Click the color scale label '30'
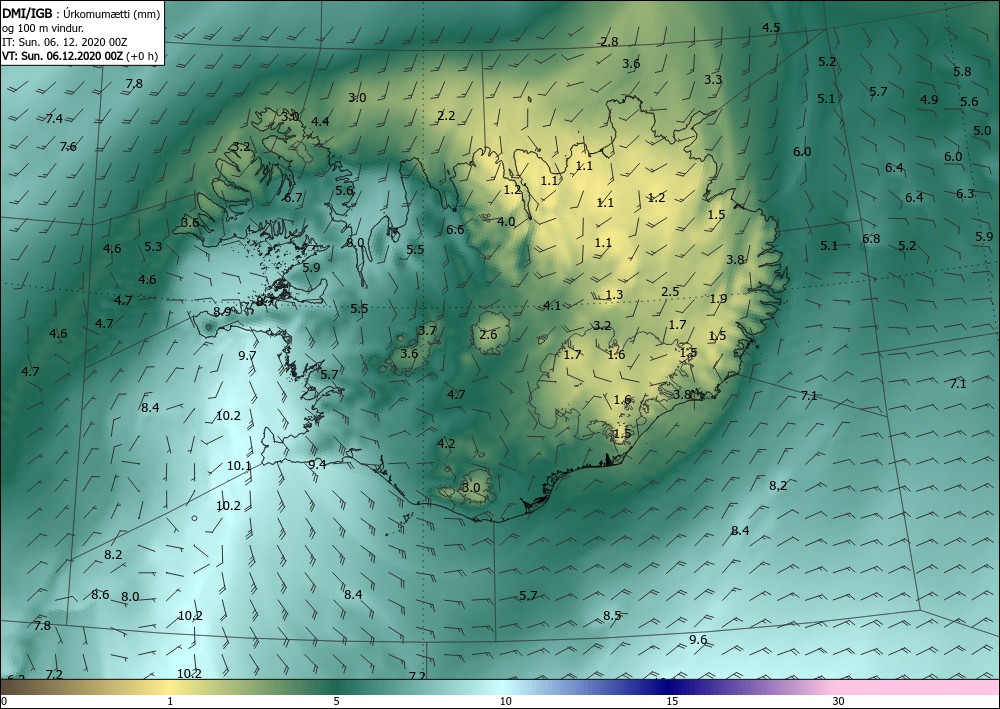The height and width of the screenshot is (709, 1000). click(838, 701)
